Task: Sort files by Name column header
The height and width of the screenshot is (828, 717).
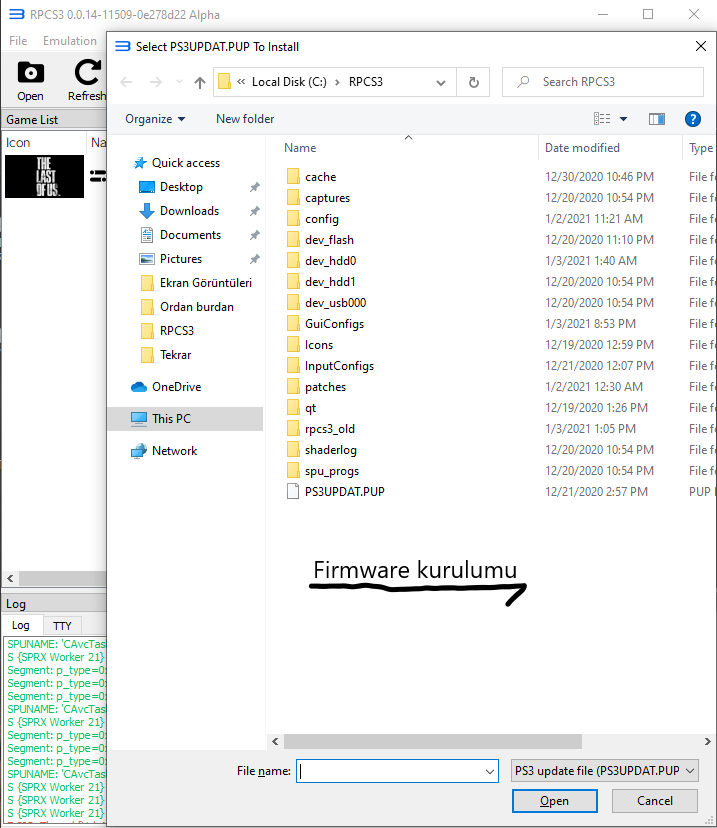Action: [x=300, y=148]
